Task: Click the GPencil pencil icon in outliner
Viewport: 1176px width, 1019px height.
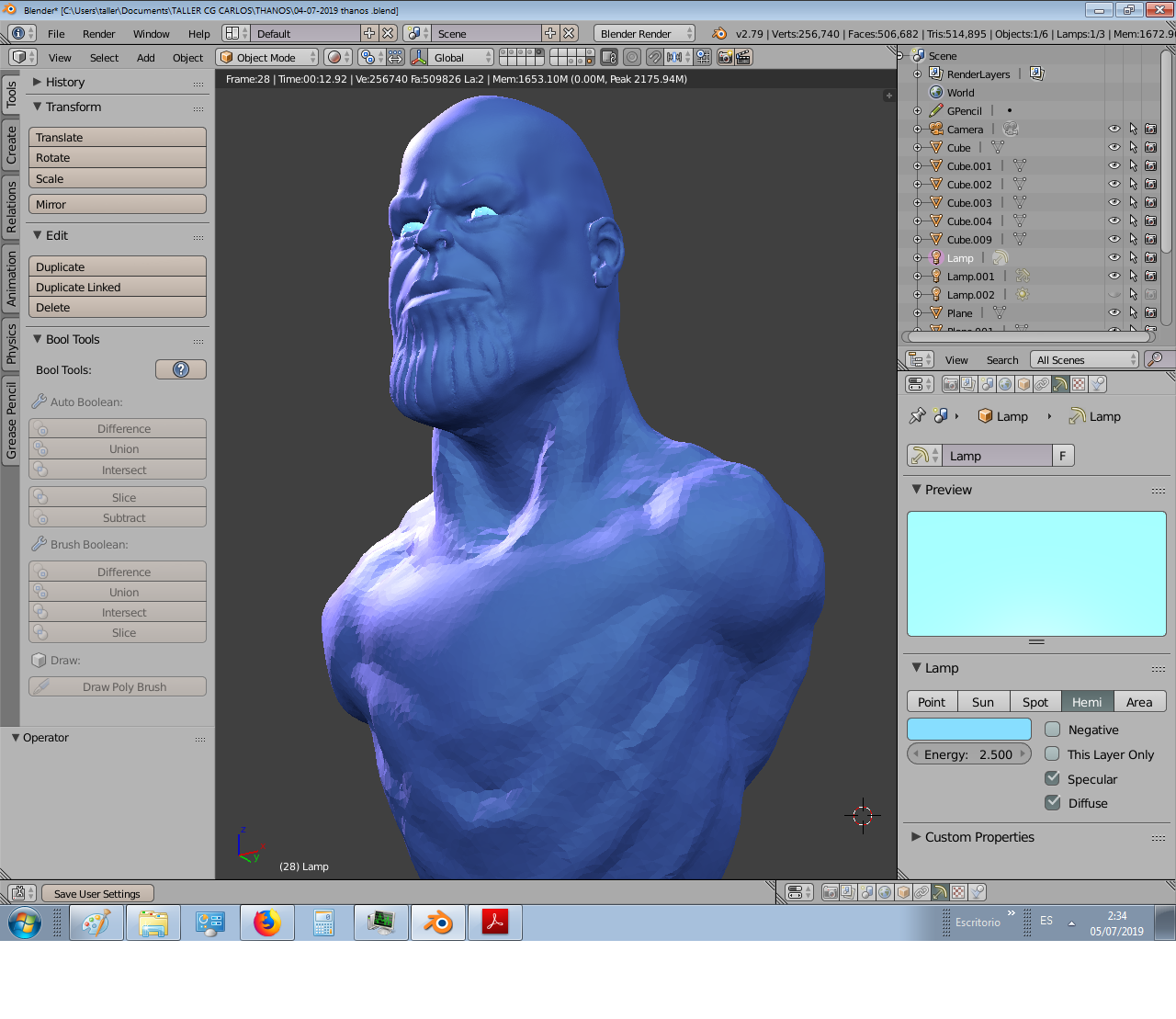Action: click(936, 110)
